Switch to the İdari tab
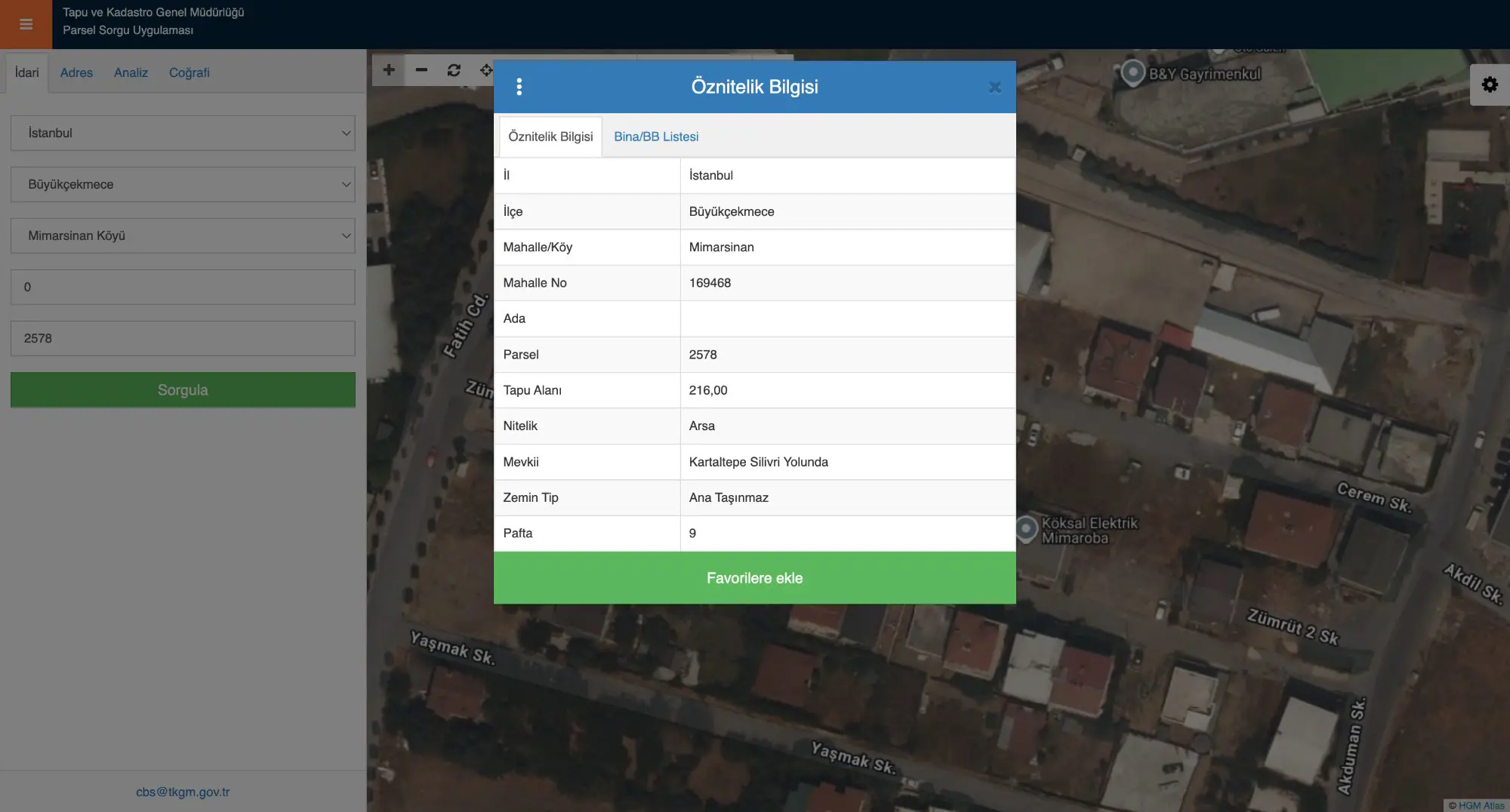This screenshot has width=1510, height=812. [27, 72]
